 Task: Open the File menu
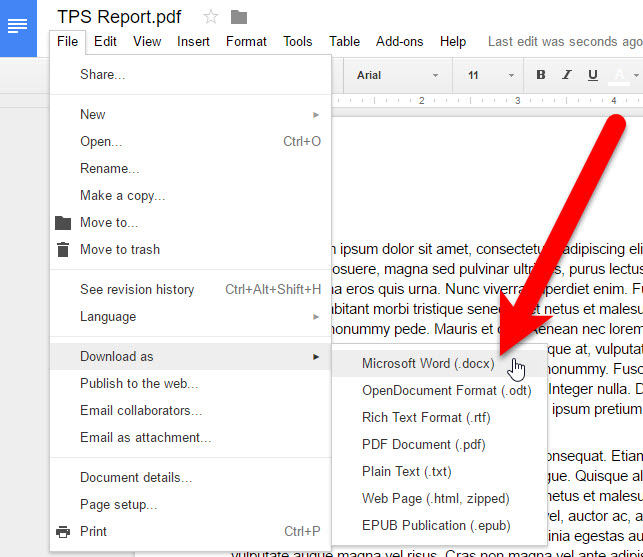tap(68, 42)
